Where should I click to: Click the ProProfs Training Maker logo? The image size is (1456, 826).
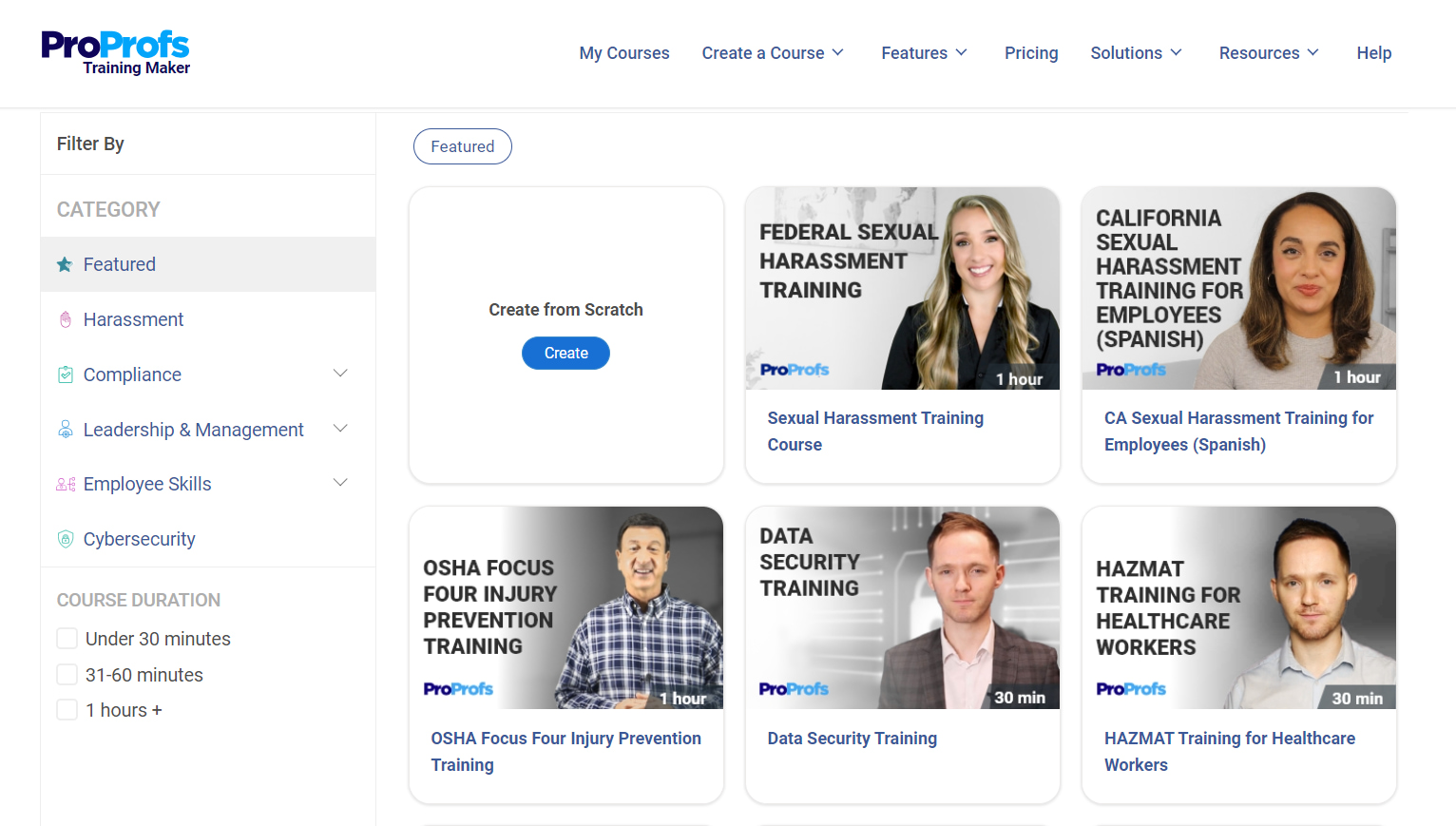pos(115,53)
